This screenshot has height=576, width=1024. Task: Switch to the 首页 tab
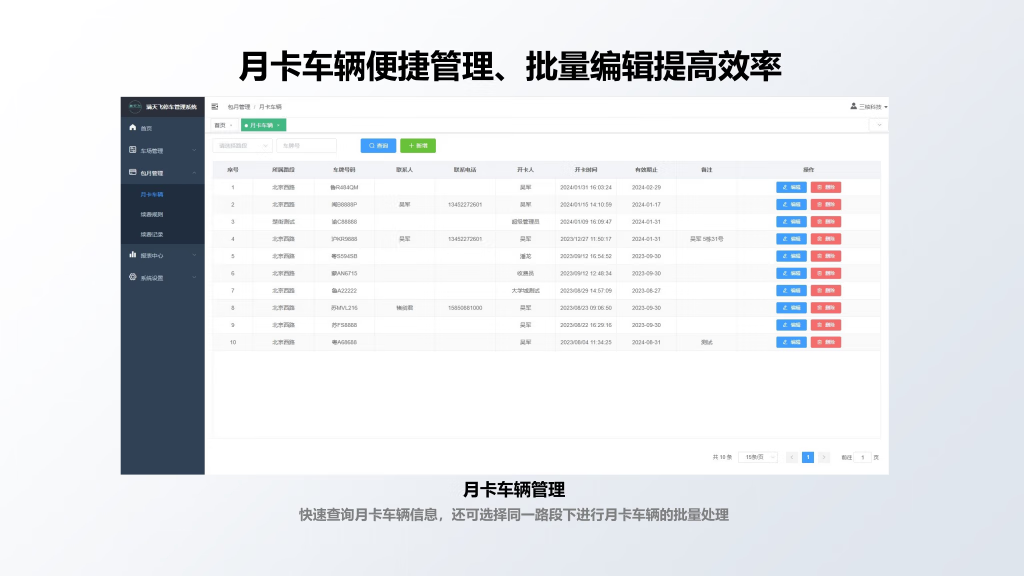tap(221, 125)
